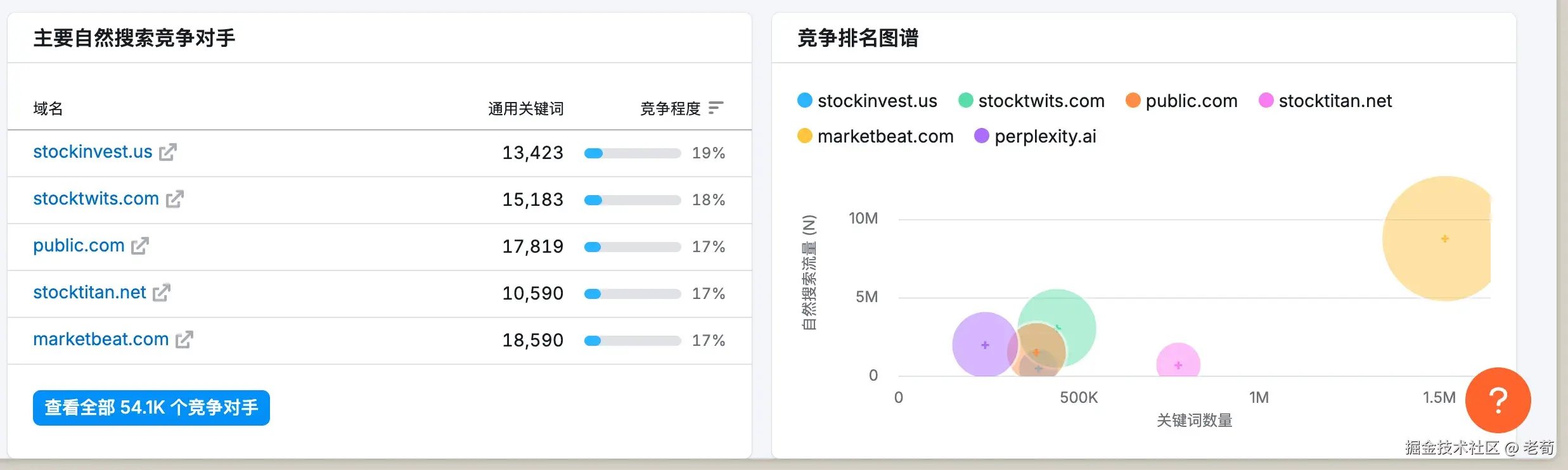Click 查看全部 54.1K 个竞争对手 button
The height and width of the screenshot is (470, 1568).
click(x=151, y=408)
